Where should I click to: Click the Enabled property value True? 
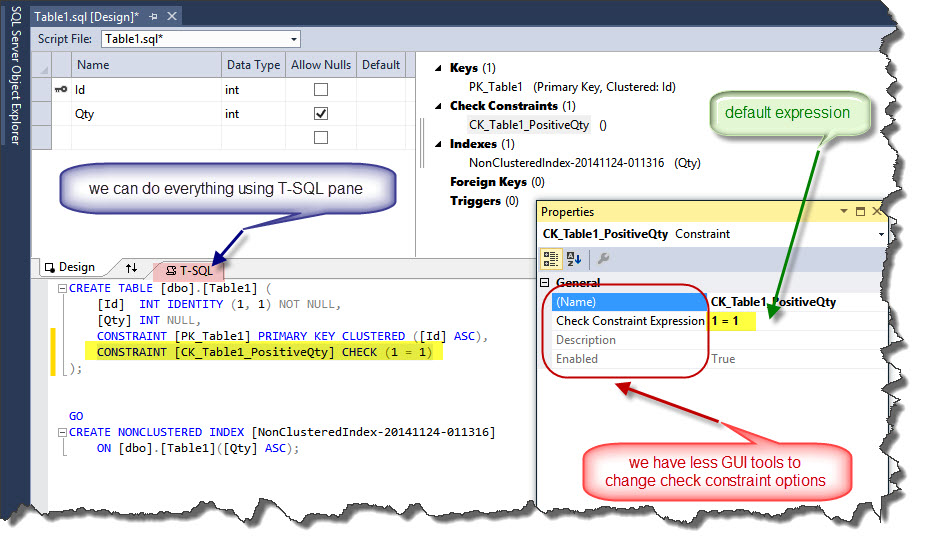723,359
